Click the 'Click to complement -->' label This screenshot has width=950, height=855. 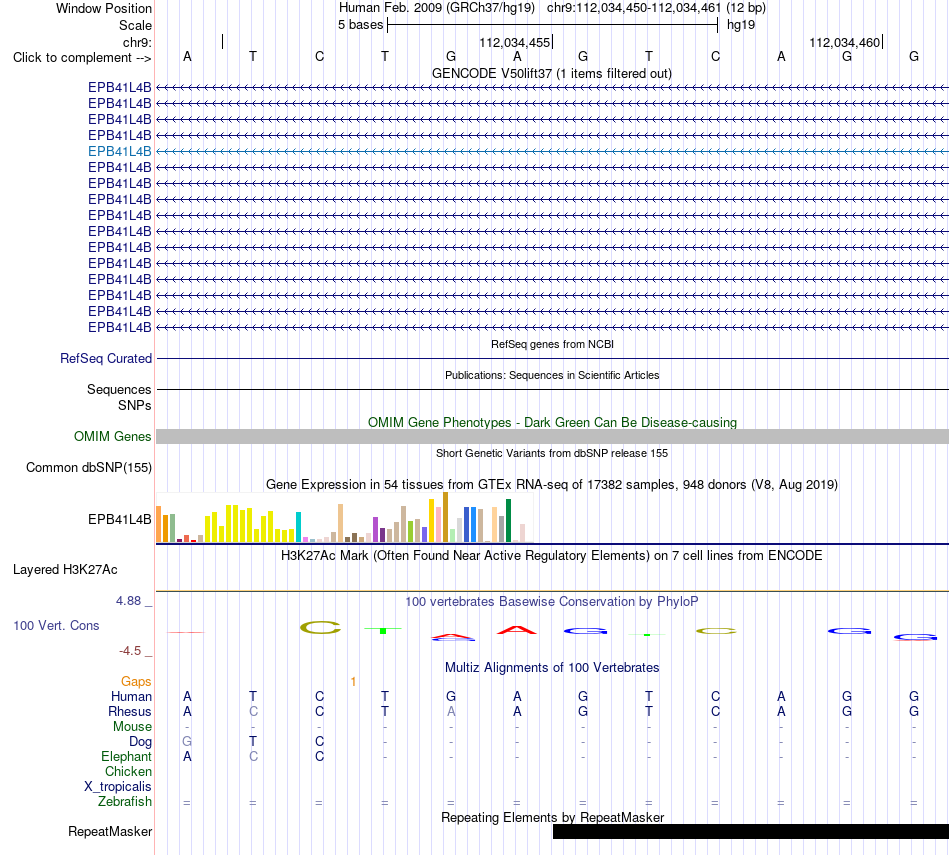82,58
